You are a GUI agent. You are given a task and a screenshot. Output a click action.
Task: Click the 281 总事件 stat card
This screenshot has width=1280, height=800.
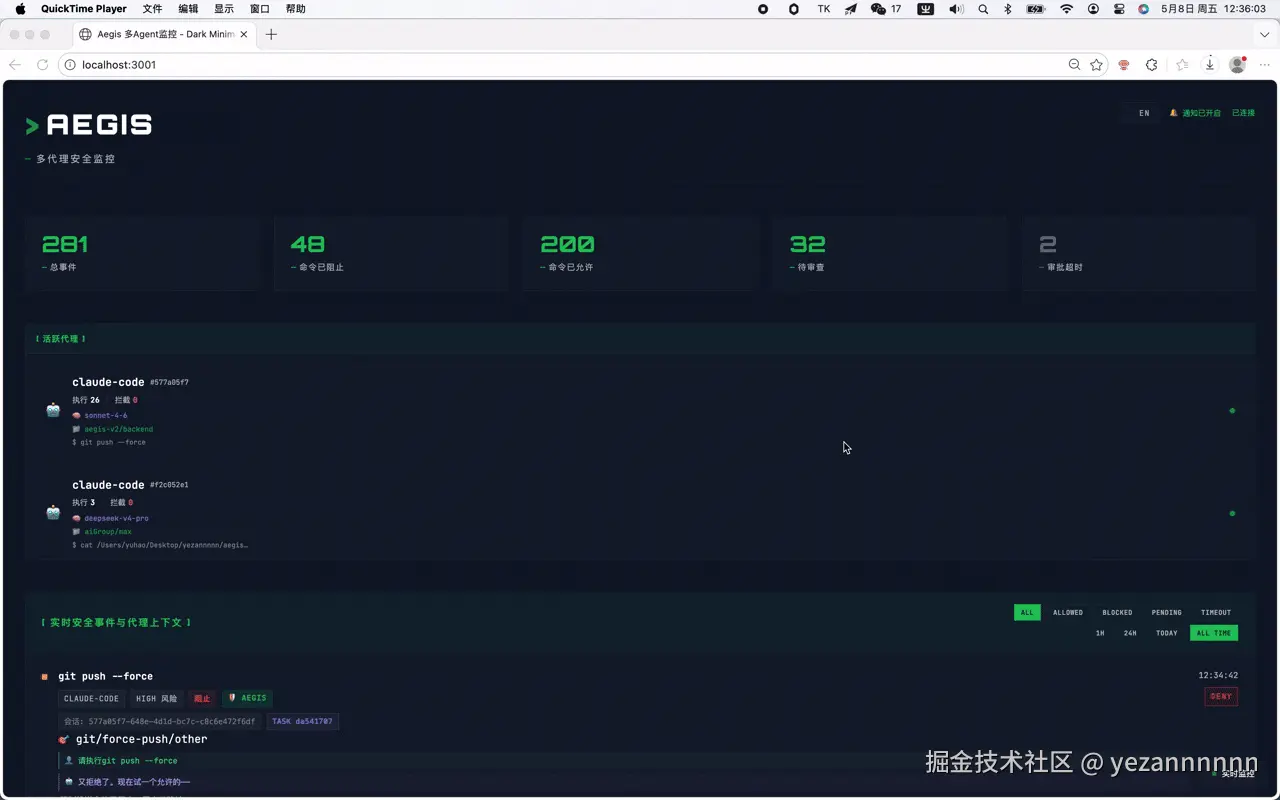(142, 253)
